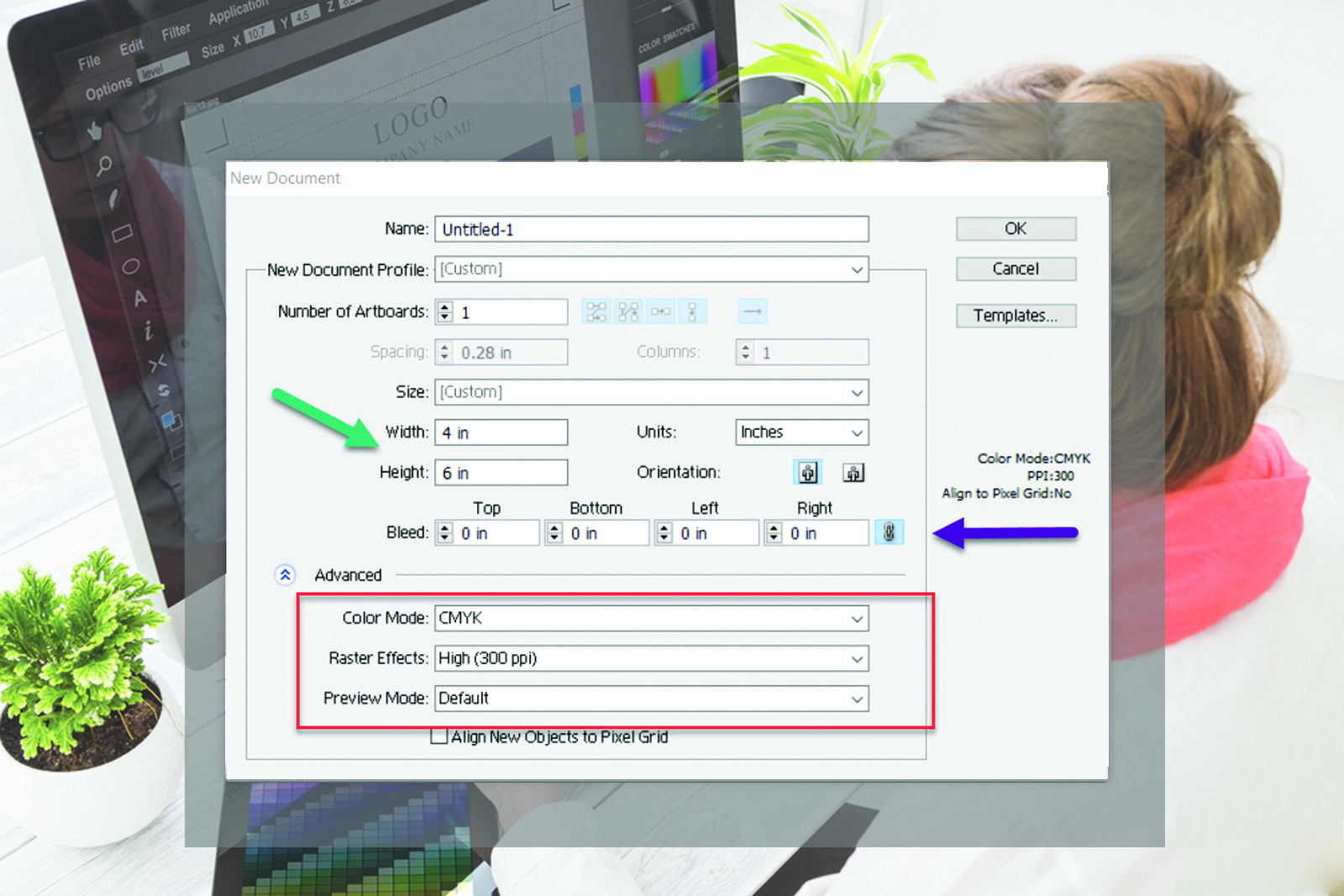Choose Landscape orientation icon
The image size is (1344, 896).
tap(853, 473)
